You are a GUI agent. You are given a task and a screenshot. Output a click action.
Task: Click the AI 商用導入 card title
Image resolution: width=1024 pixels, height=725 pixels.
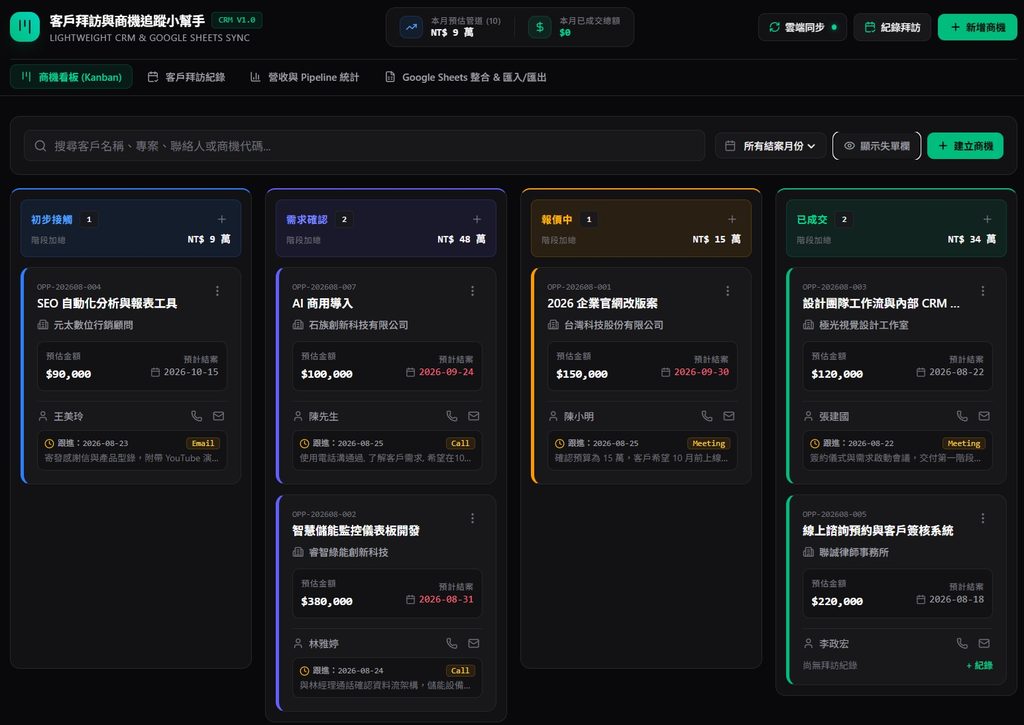pos(323,303)
